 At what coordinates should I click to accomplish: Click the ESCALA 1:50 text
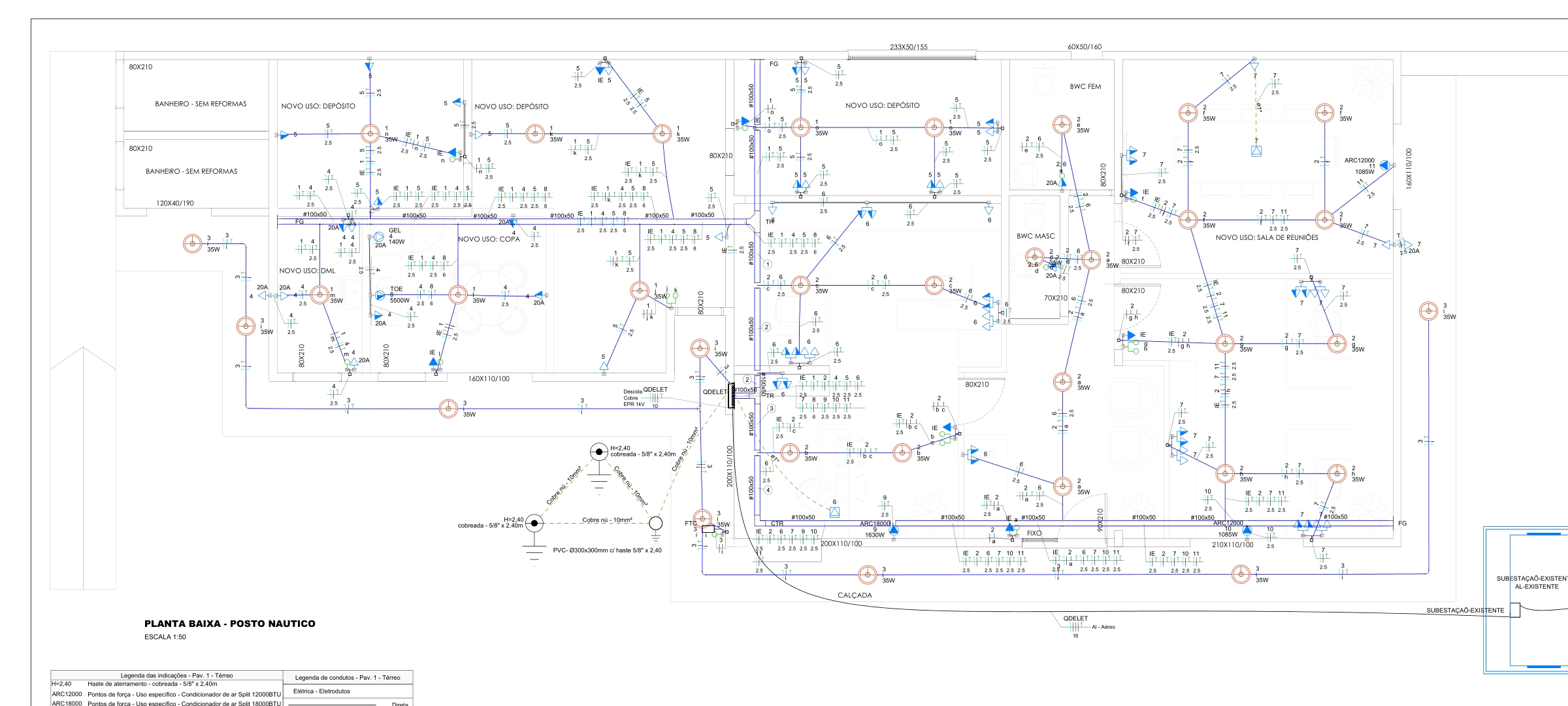pos(165,637)
